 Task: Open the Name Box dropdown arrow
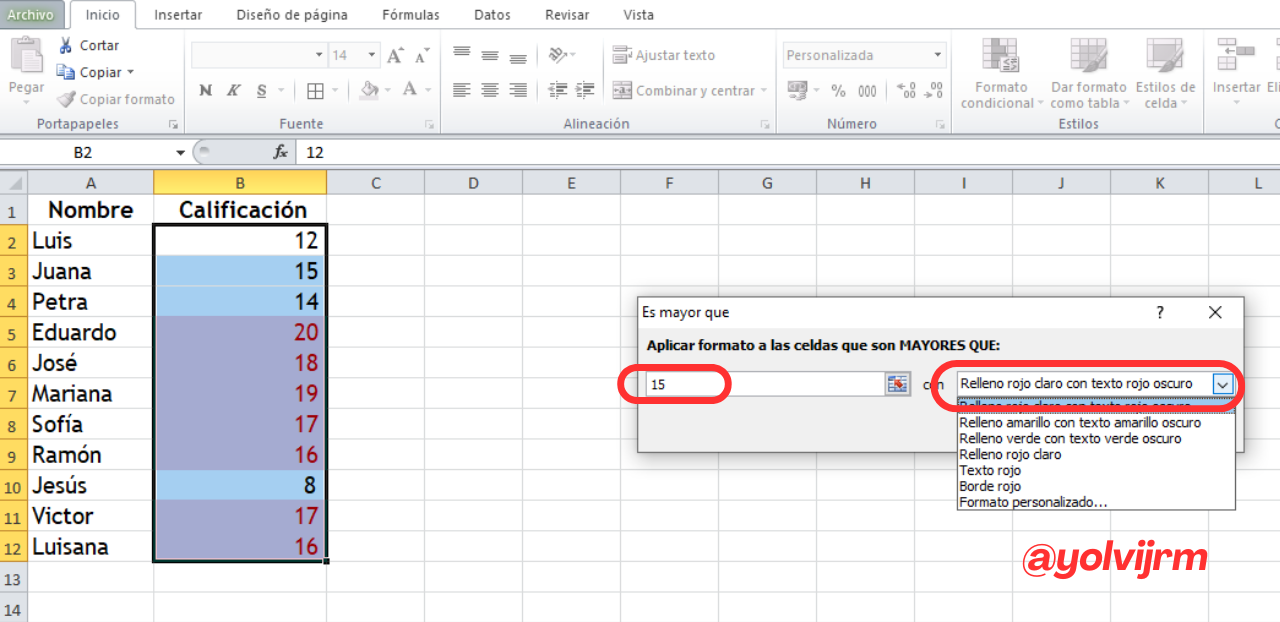click(x=181, y=153)
